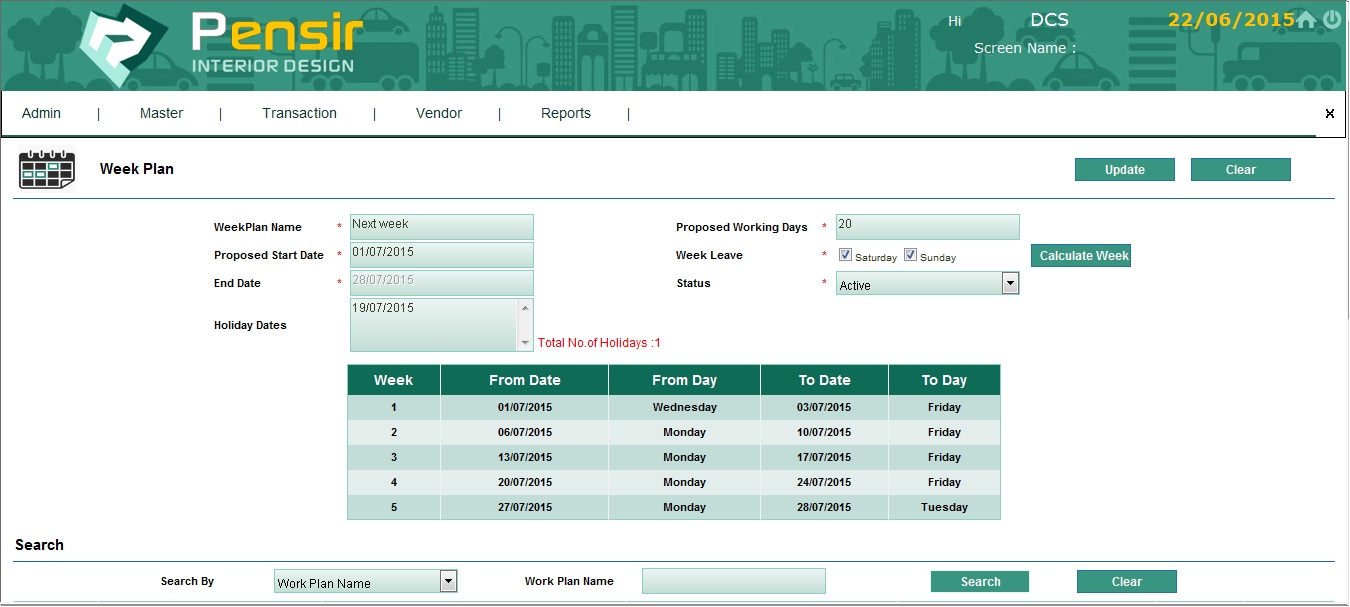1350x607 pixels.
Task: Open the Reports menu
Action: (566, 114)
